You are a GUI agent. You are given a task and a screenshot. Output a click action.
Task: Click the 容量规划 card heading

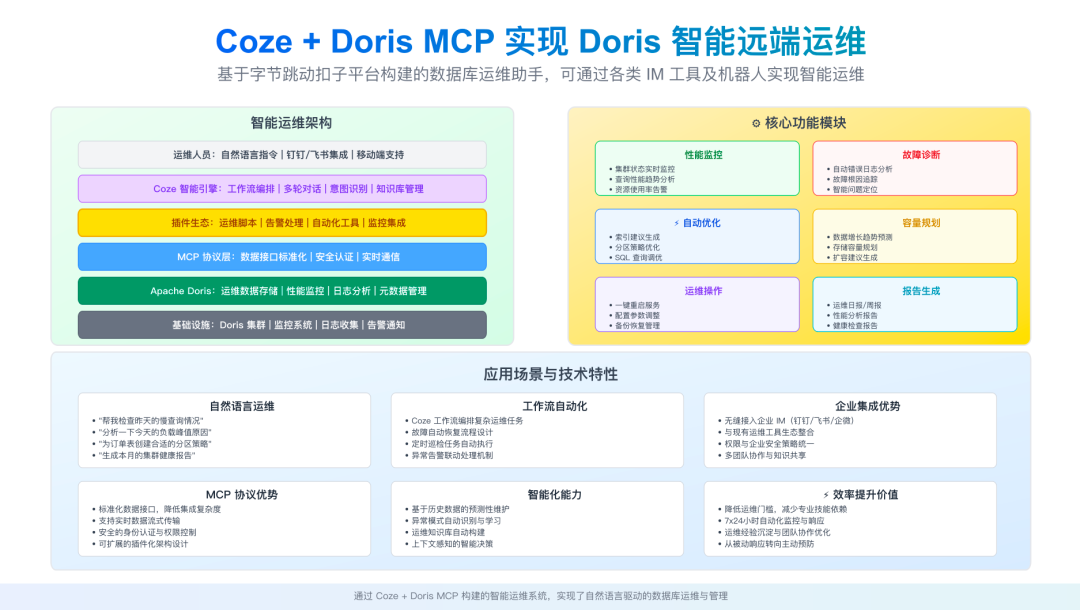click(921, 223)
